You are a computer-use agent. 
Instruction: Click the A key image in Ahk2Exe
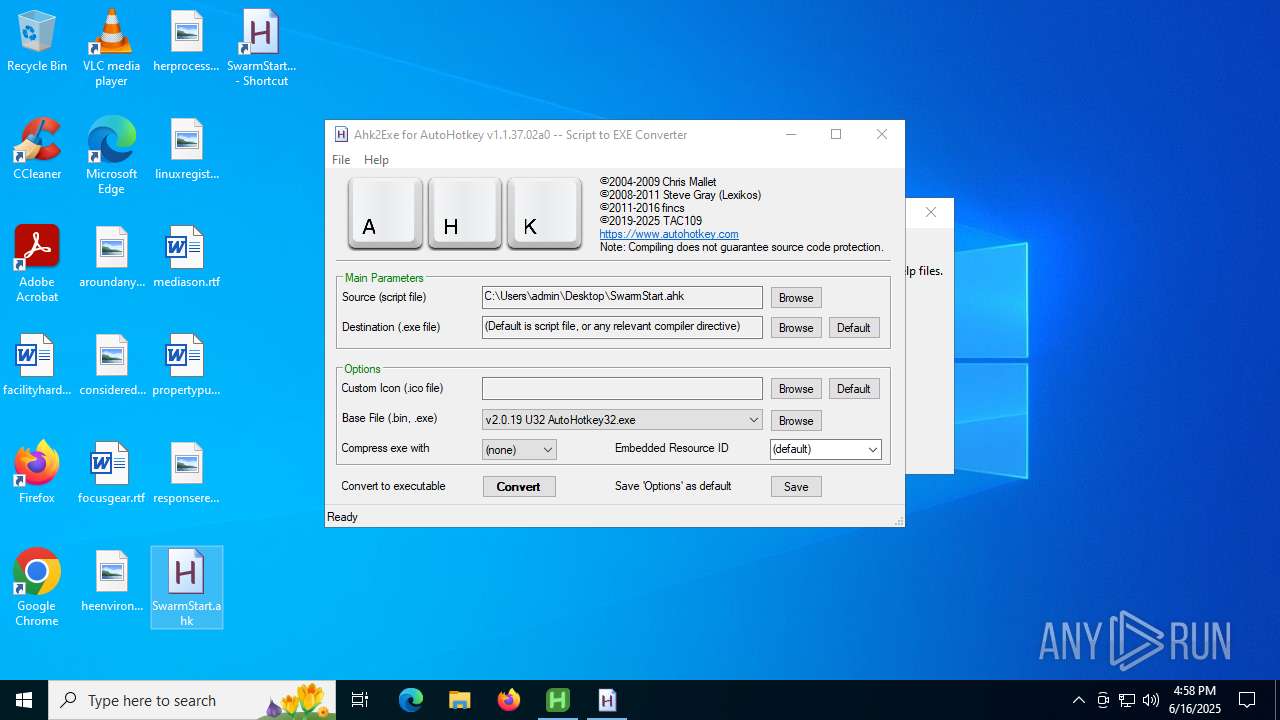[x=385, y=213]
